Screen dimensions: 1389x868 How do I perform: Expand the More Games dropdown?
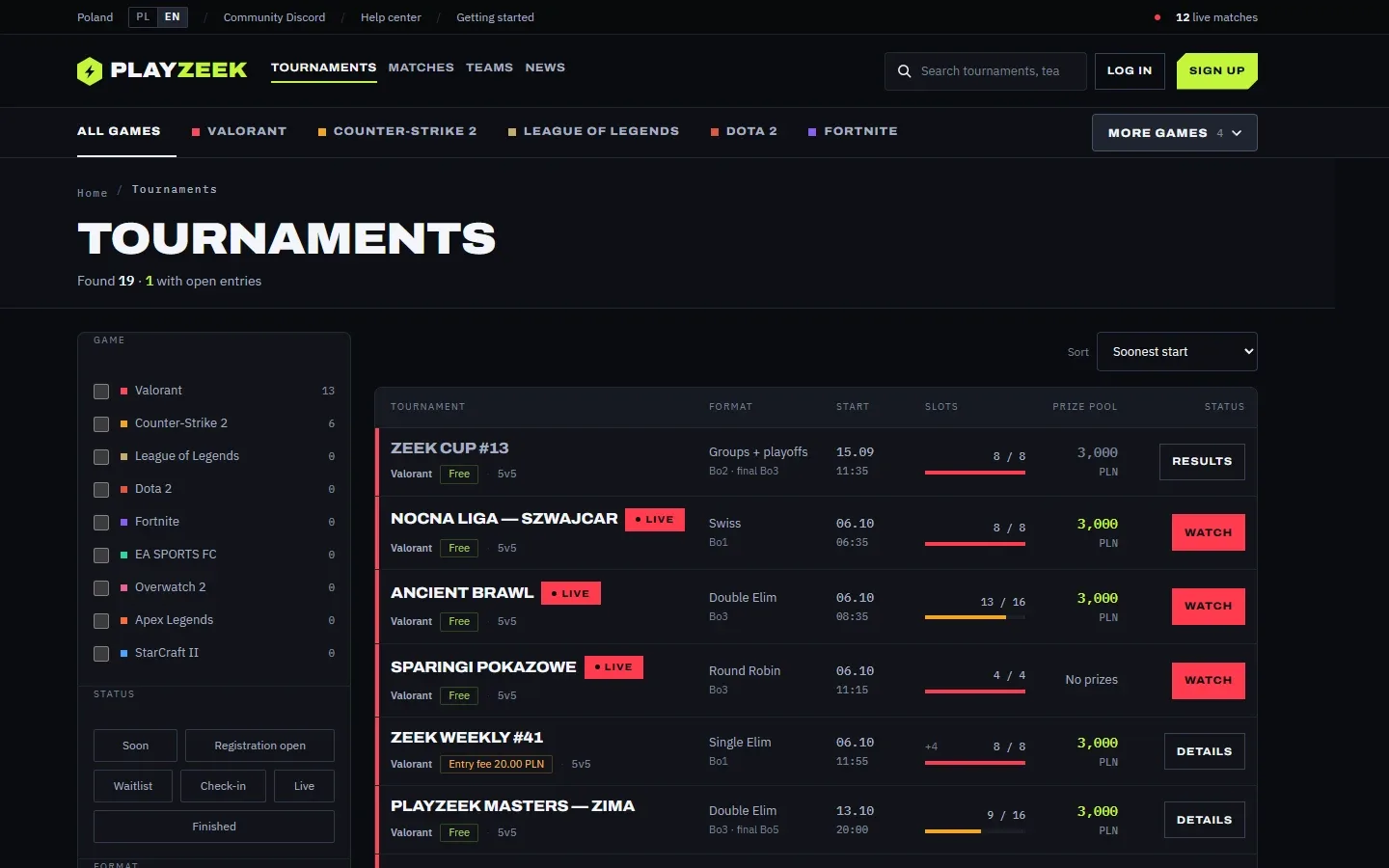coord(1174,133)
